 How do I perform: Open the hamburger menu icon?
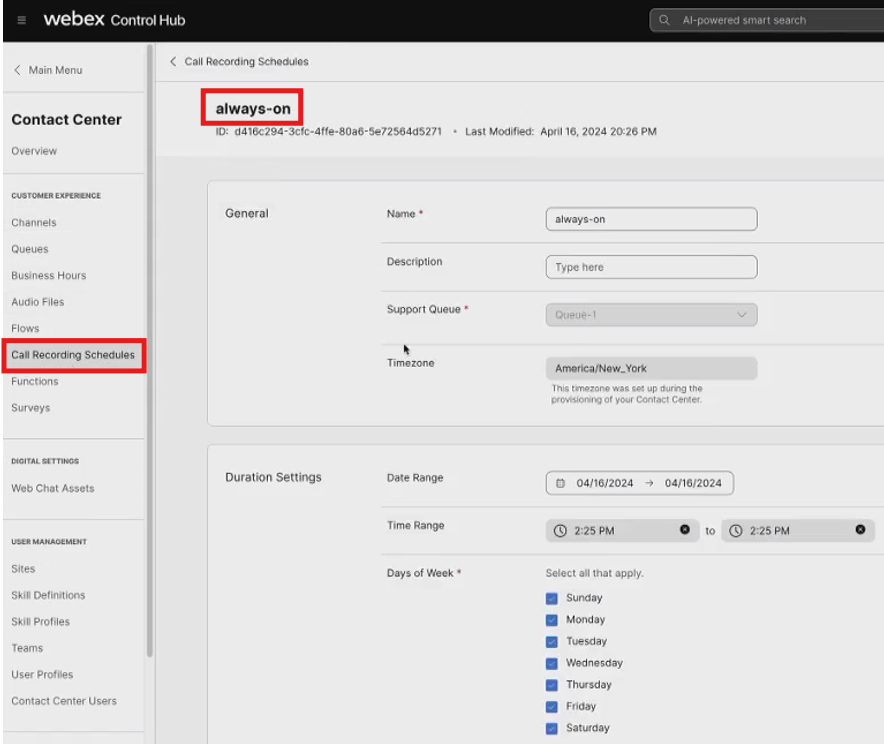coord(22,20)
